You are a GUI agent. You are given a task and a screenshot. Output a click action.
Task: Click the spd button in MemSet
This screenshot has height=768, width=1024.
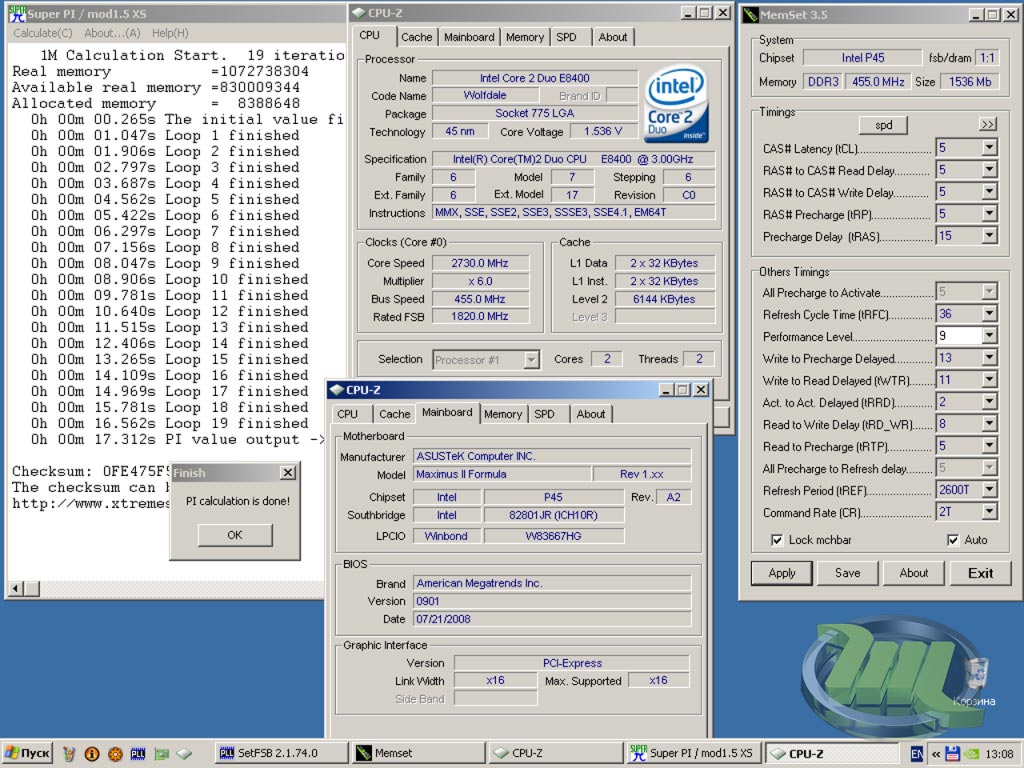[x=883, y=125]
